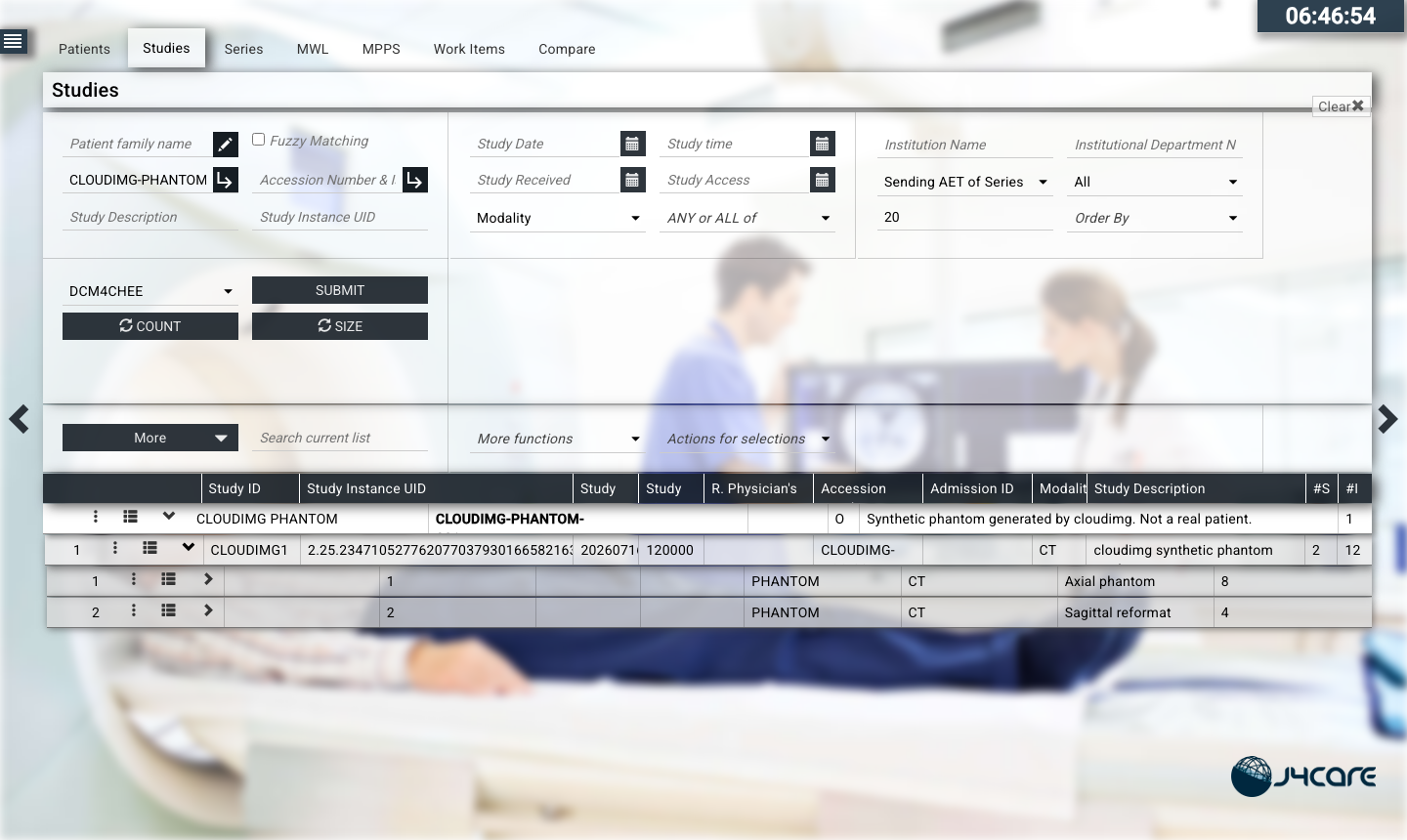This screenshot has height=840, width=1407.
Task: Open the DCM4CHEE archive dropdown
Action: pos(150,291)
